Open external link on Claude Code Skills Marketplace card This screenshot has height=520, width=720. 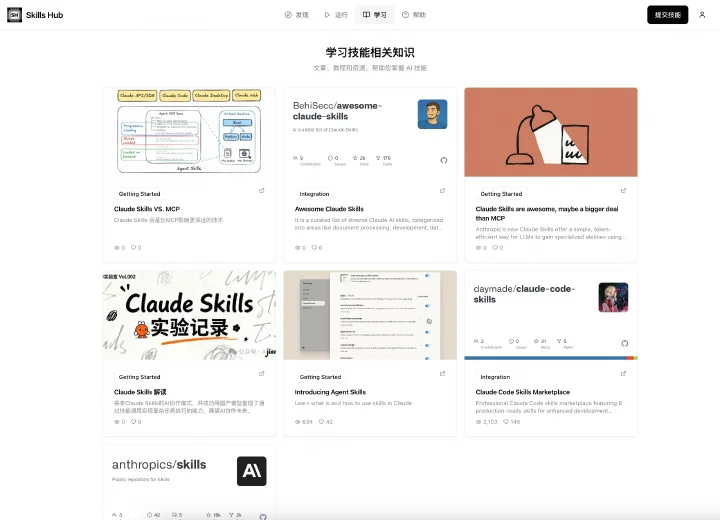(x=624, y=374)
